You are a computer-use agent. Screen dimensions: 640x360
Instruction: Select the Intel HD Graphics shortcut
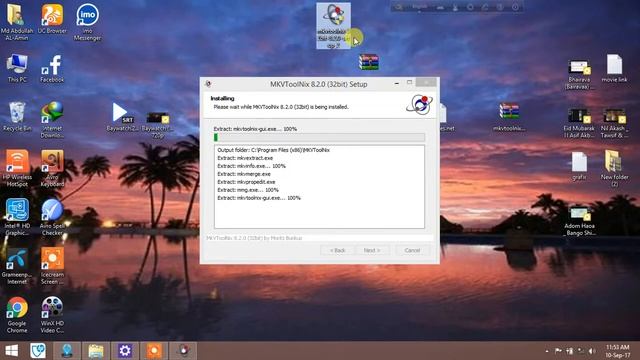[x=17, y=217]
